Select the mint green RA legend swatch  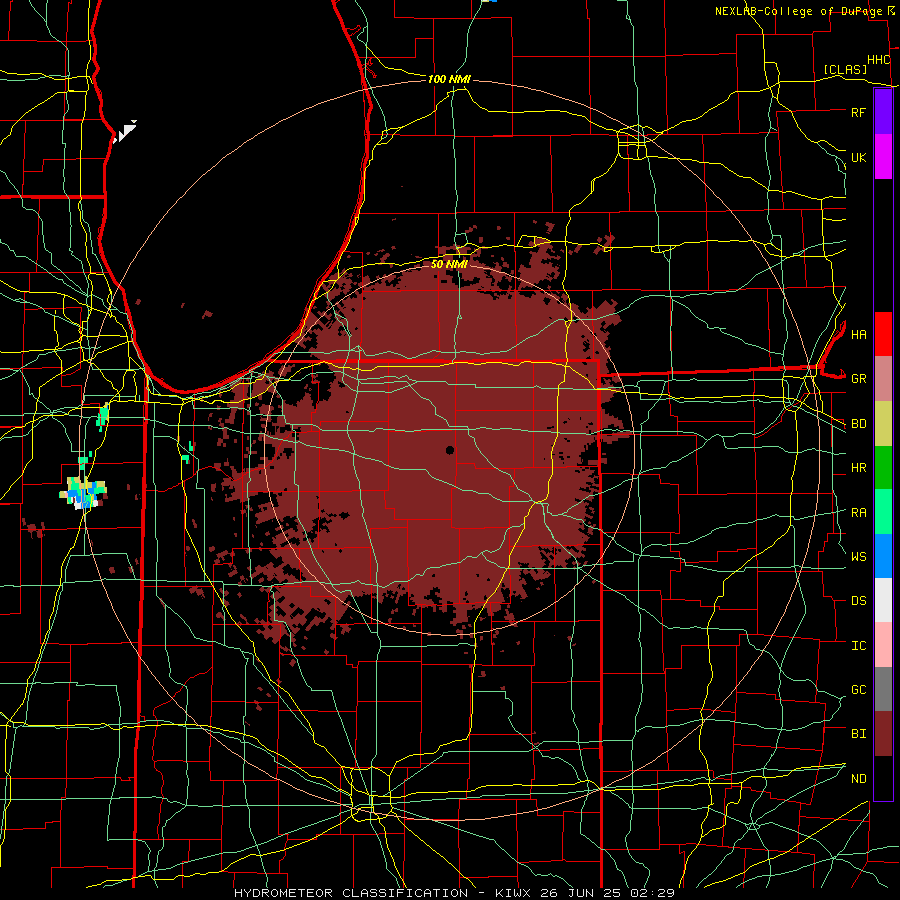[x=883, y=512]
